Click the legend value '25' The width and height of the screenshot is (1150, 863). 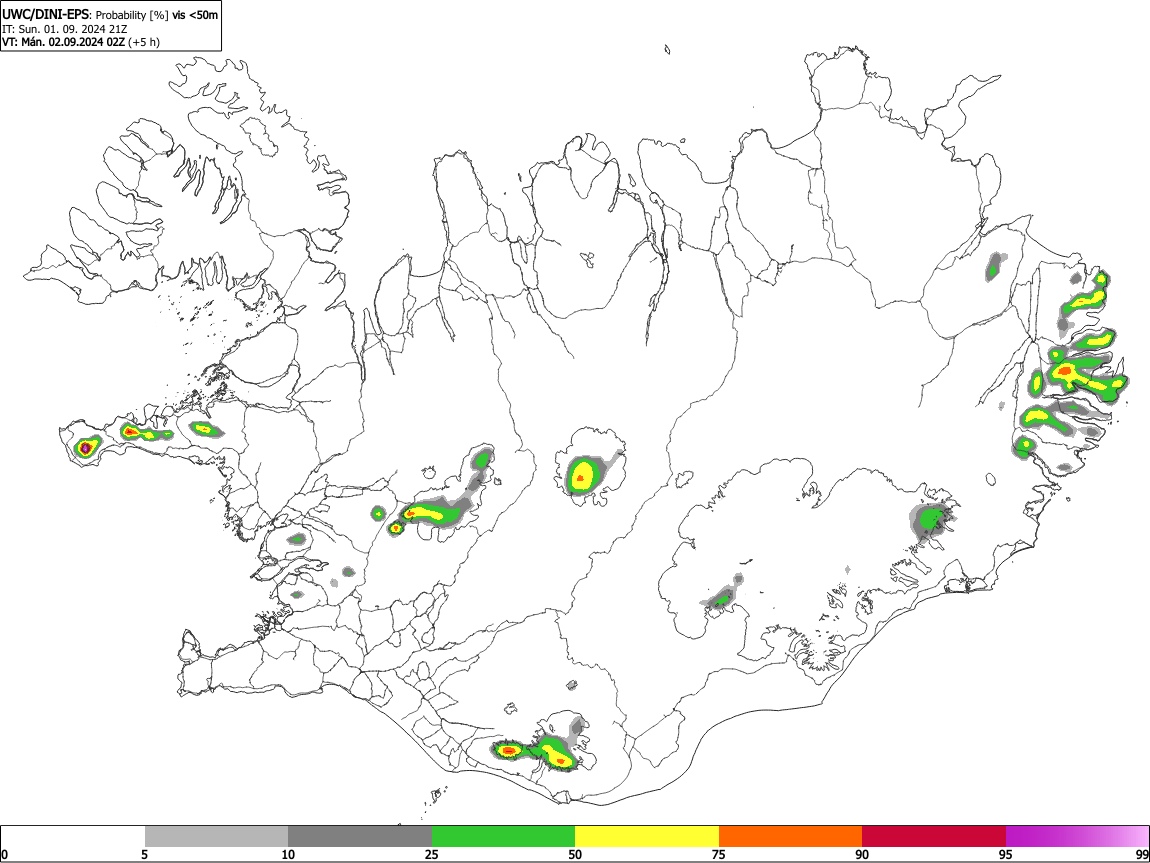tap(432, 854)
